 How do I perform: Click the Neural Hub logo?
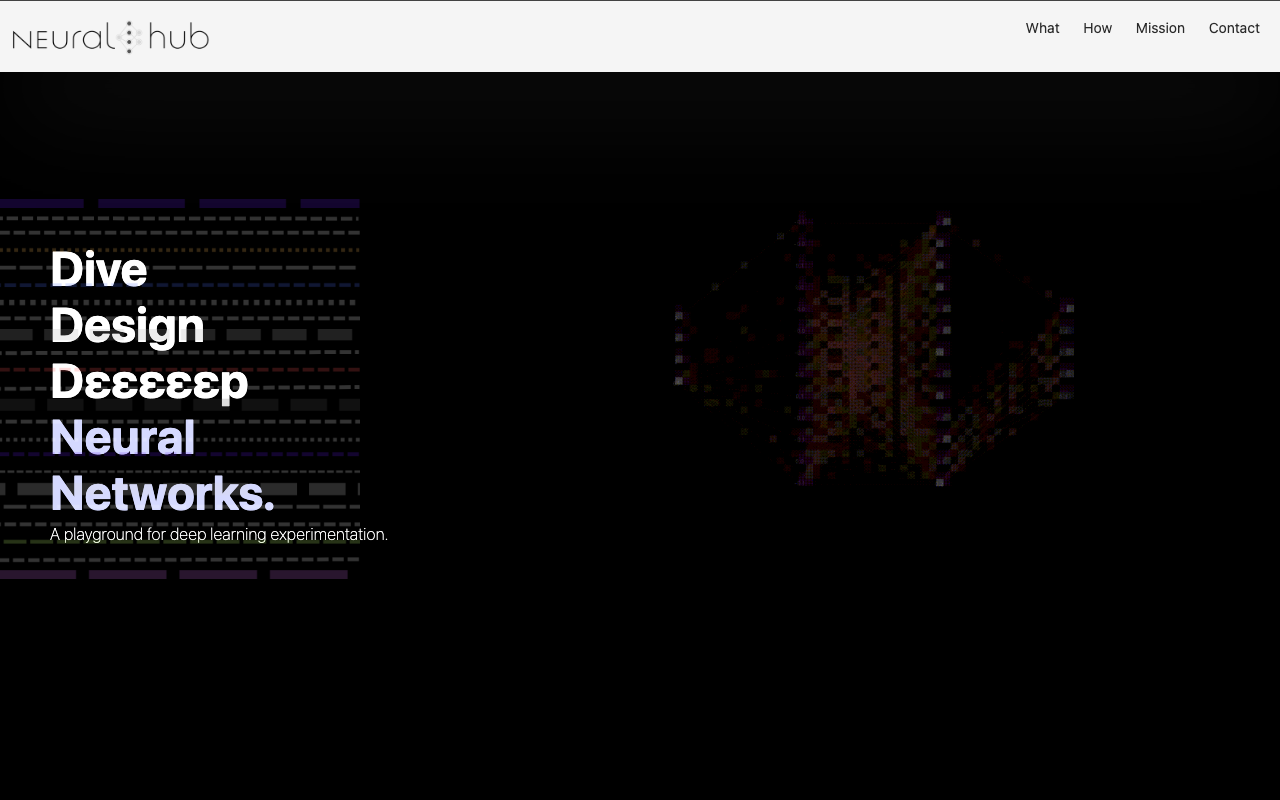[x=111, y=37]
